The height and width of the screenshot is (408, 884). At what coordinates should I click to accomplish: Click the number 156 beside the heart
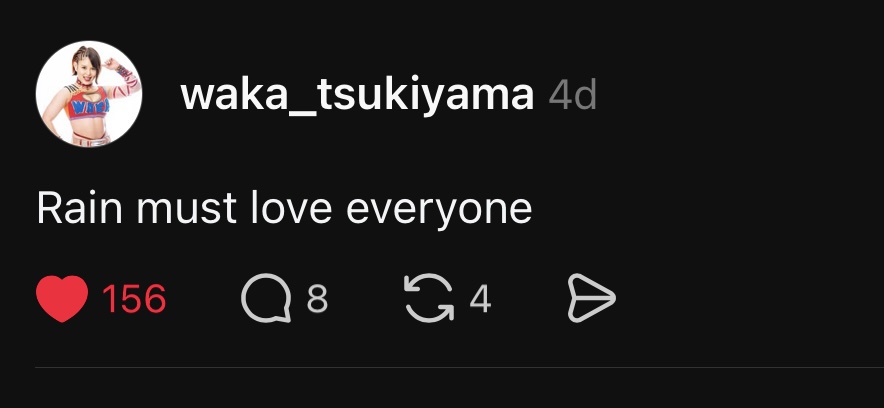coord(134,299)
